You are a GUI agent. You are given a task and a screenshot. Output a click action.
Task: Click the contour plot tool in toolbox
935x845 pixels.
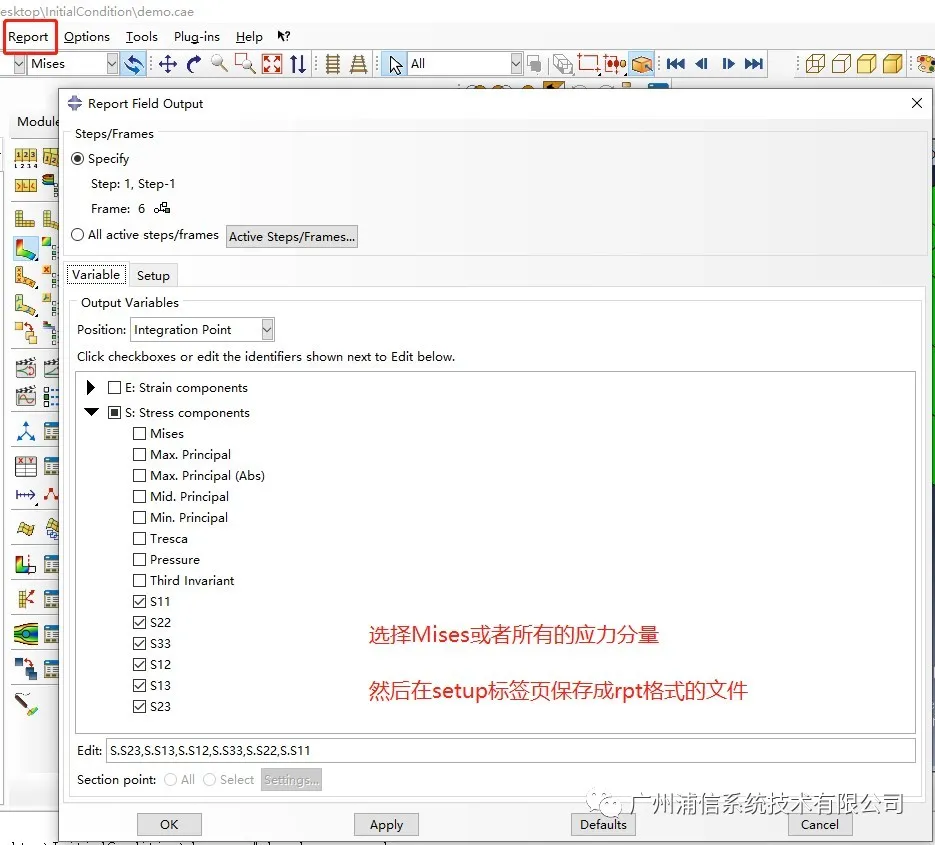(x=26, y=249)
